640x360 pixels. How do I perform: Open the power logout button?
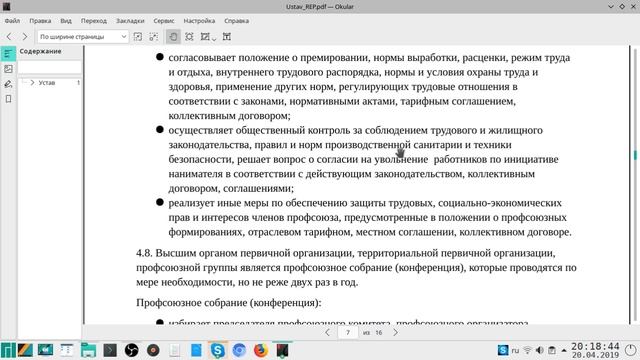pos(631,350)
